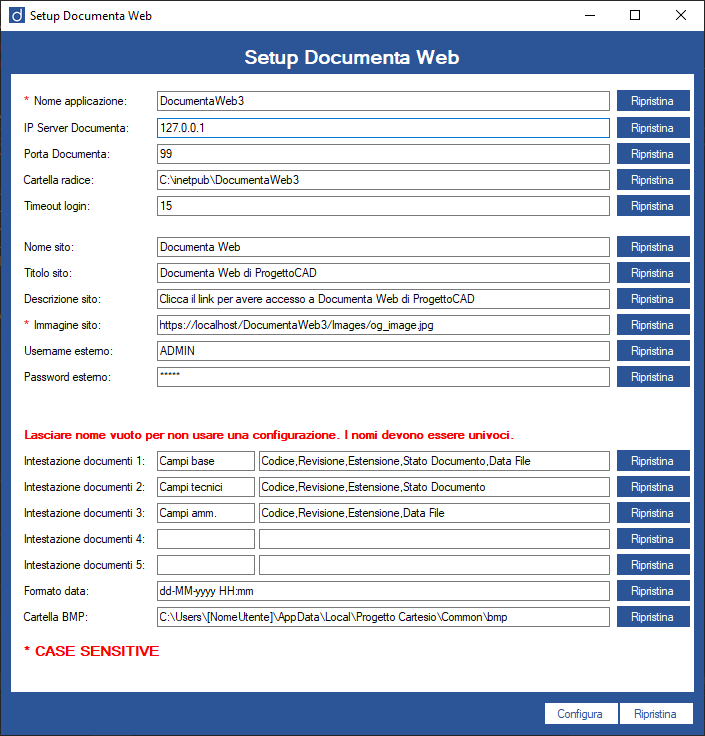Reset Username esterno via Ripristina
This screenshot has width=705, height=736.
click(x=653, y=351)
